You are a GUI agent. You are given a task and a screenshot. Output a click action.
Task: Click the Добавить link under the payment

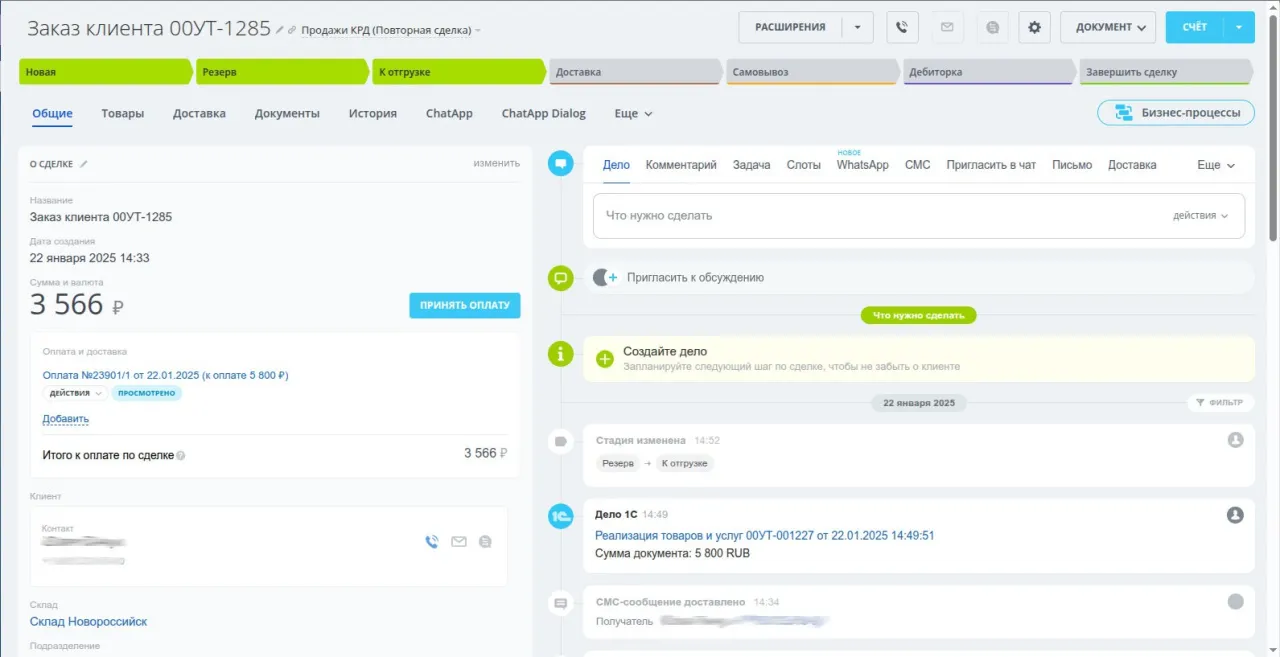click(66, 418)
